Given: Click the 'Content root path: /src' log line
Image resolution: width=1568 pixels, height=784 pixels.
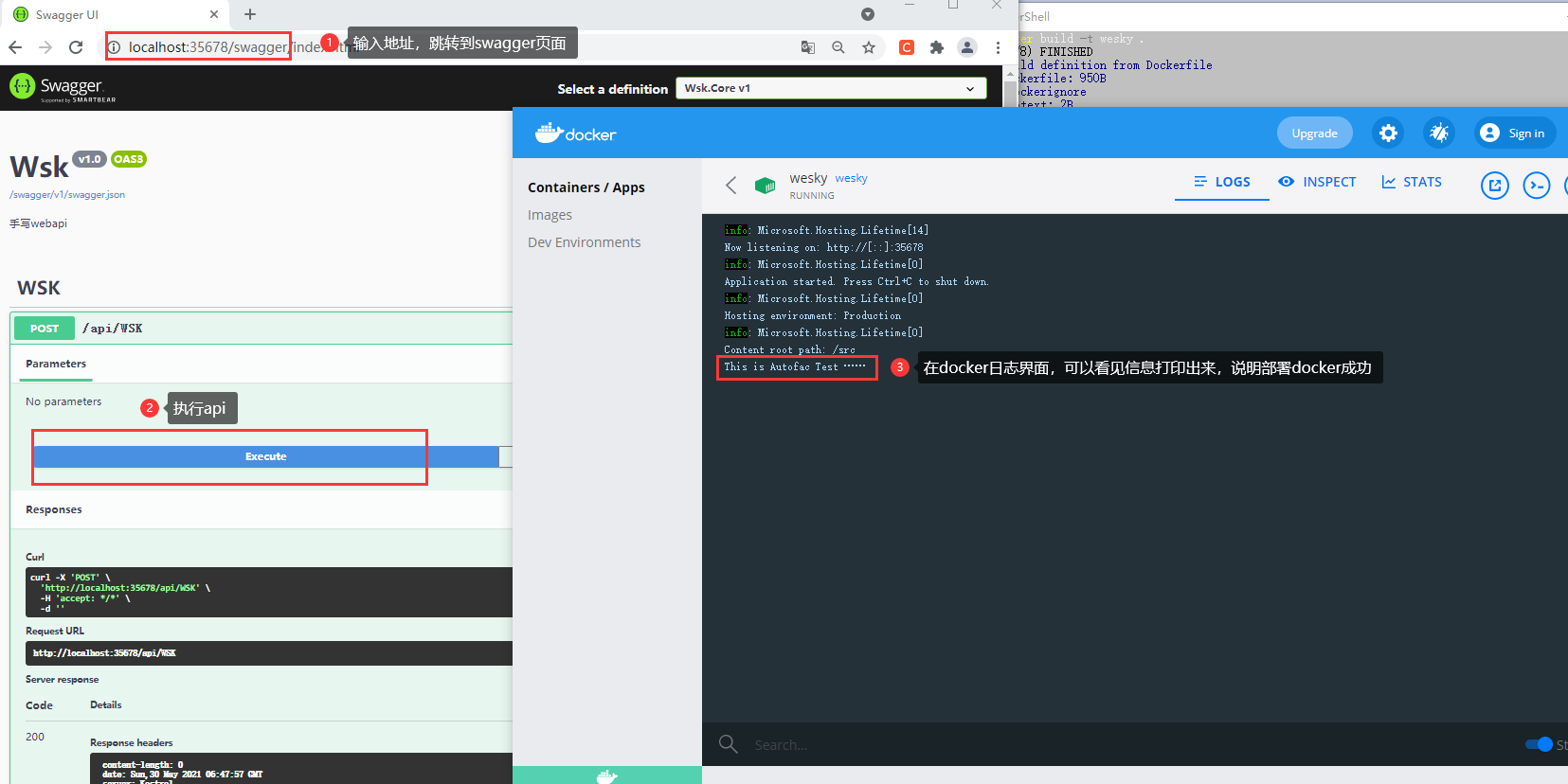Looking at the screenshot, I should 789,350.
